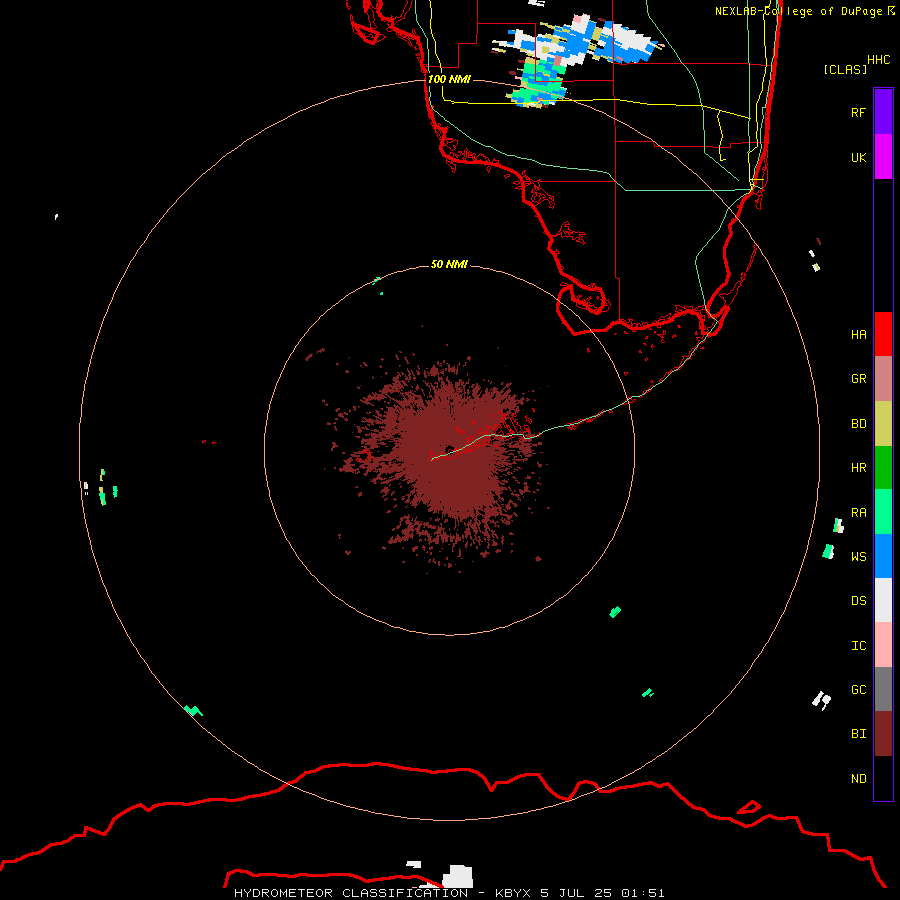Click the IC legend label
Viewport: 900px width, 900px height.
point(858,645)
